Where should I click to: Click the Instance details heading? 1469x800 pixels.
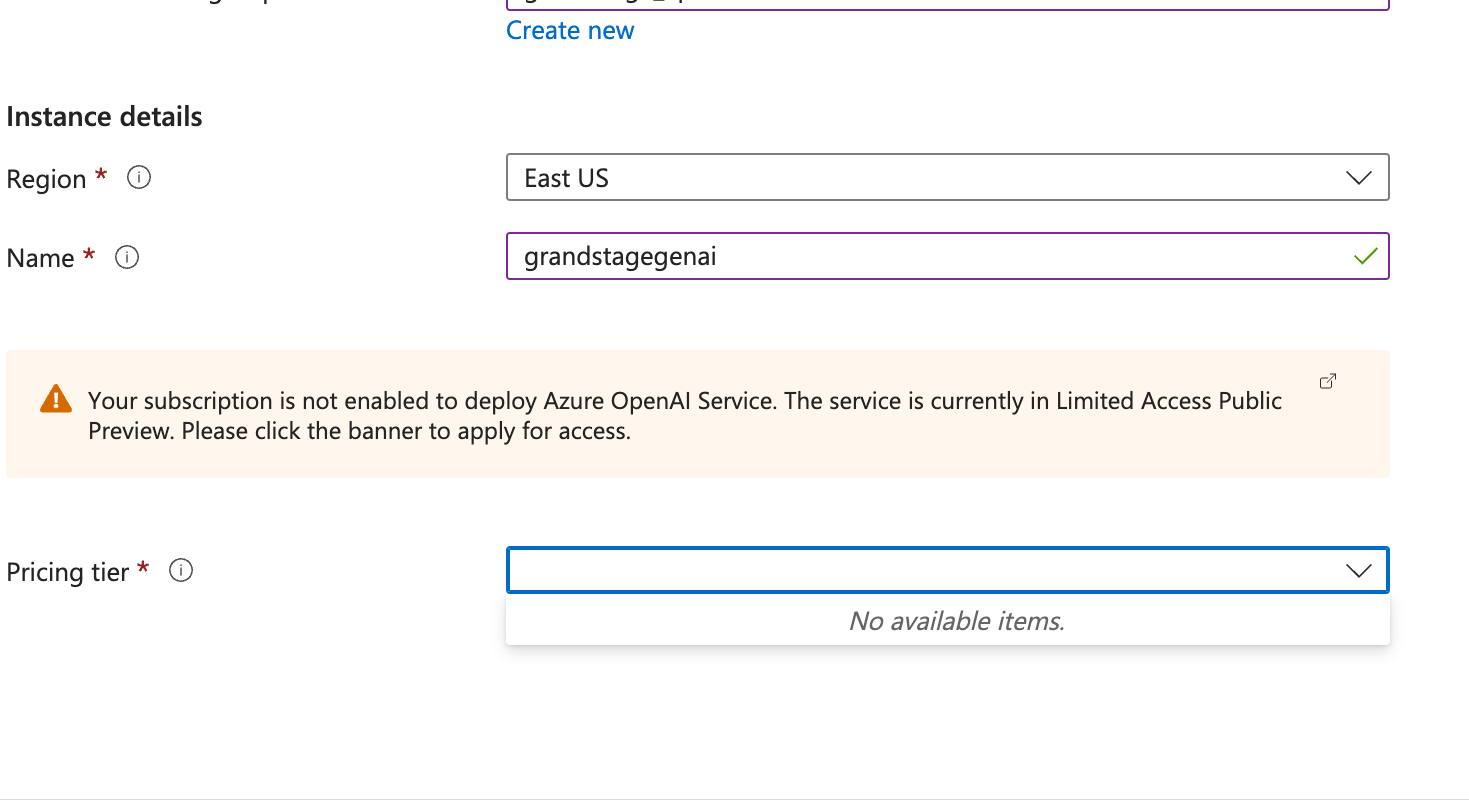[x=104, y=117]
